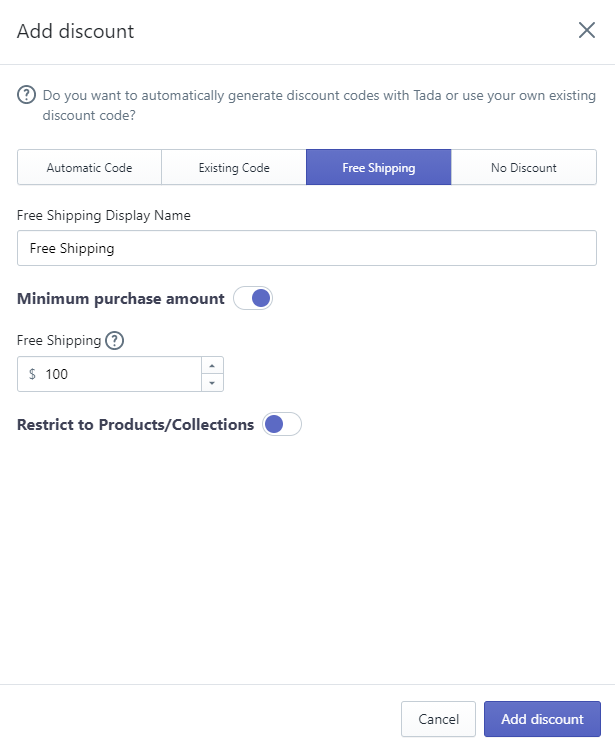Click the Cancel button
Image resolution: width=615 pixels, height=751 pixels.
point(438,719)
